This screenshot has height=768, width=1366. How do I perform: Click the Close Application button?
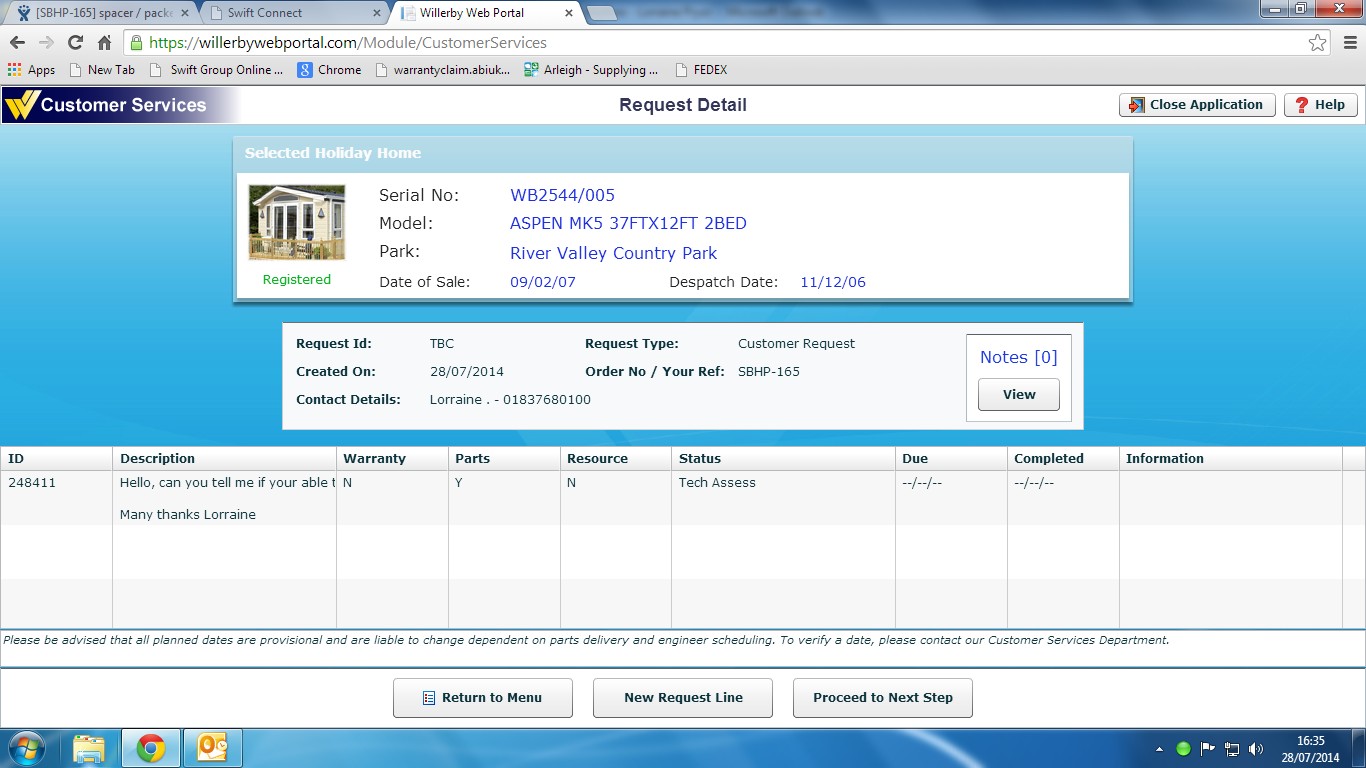tap(1197, 105)
